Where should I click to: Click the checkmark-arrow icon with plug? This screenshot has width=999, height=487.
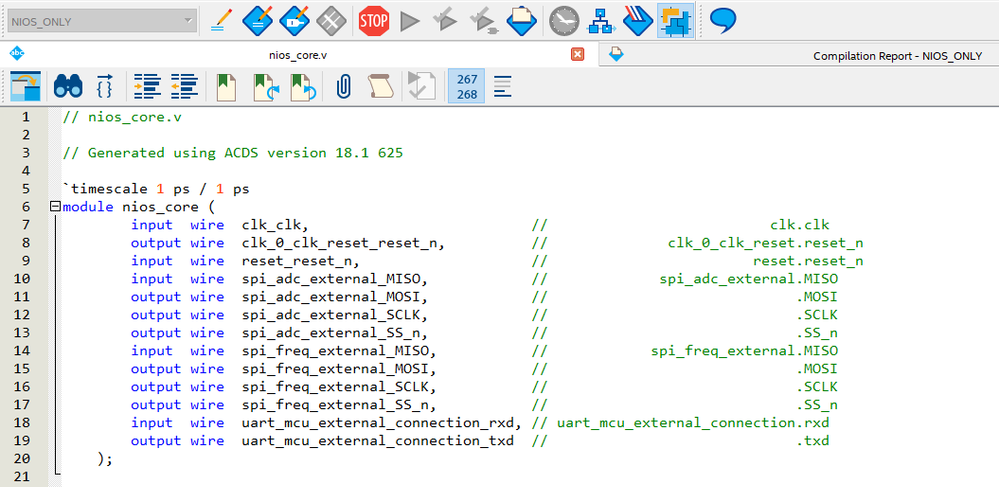click(x=483, y=22)
